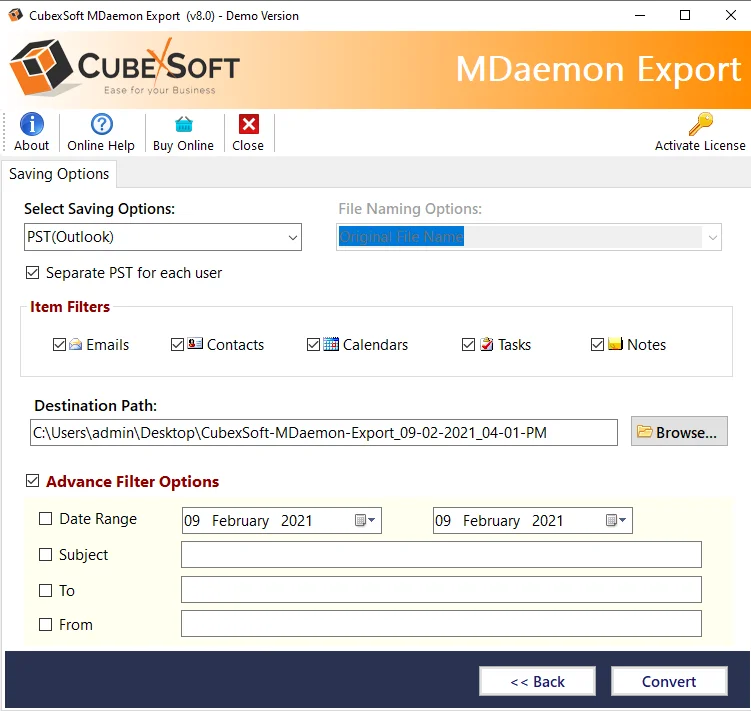Click the Buy Online basket icon
This screenshot has height=711, width=751.
pyautogui.click(x=183, y=125)
